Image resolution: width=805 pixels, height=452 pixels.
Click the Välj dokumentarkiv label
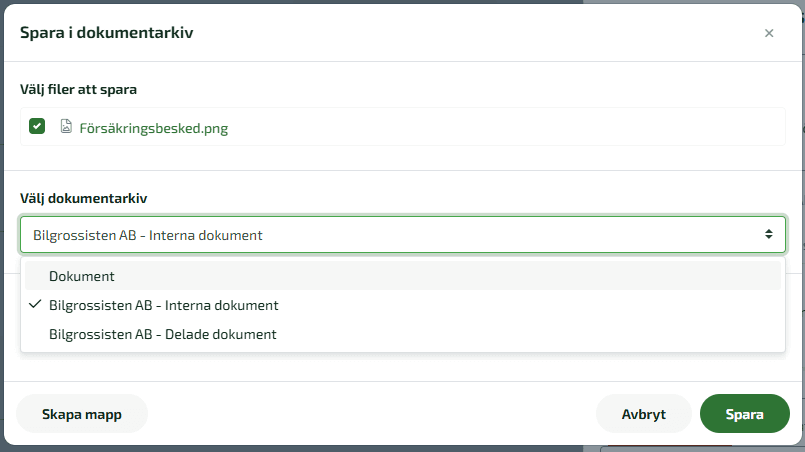pyautogui.click(x=84, y=198)
